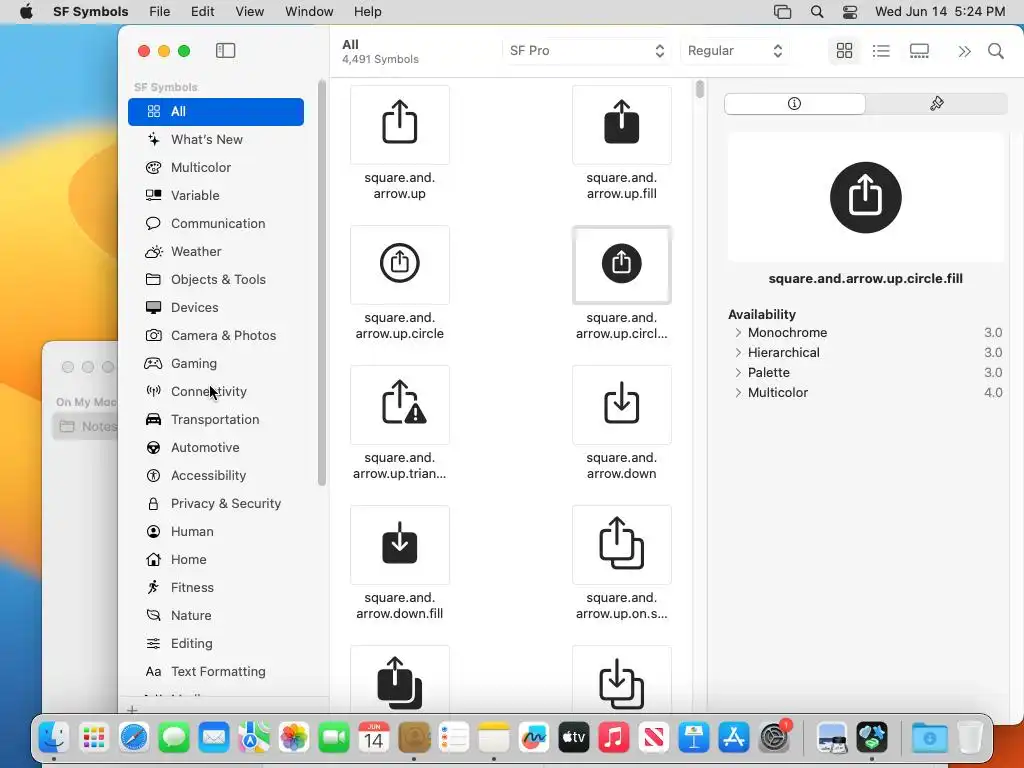Open the Multicolor sidebar category

pos(216,168)
